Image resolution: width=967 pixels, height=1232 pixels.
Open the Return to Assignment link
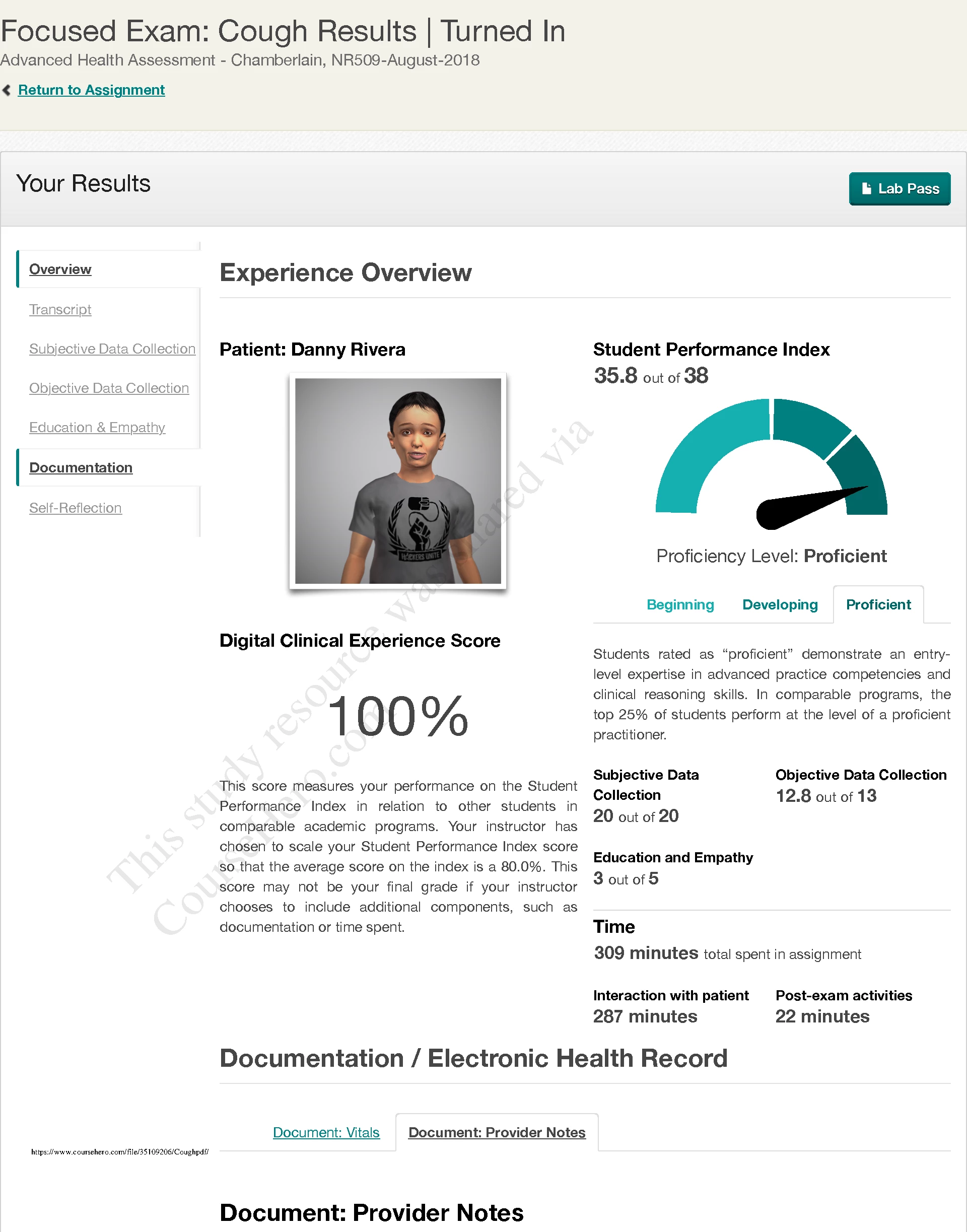click(91, 90)
